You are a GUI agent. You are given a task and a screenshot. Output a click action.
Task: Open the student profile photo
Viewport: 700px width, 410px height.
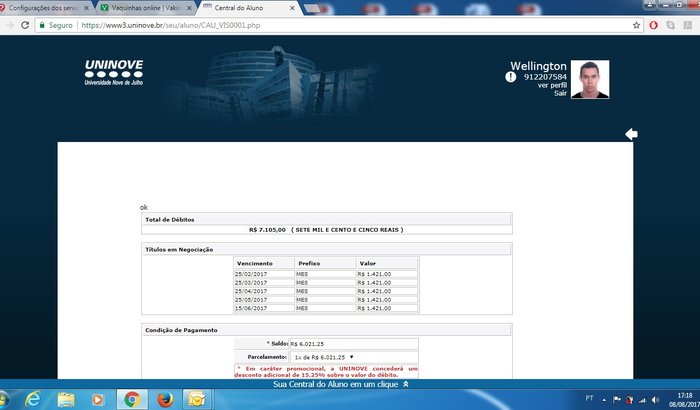pyautogui.click(x=590, y=79)
